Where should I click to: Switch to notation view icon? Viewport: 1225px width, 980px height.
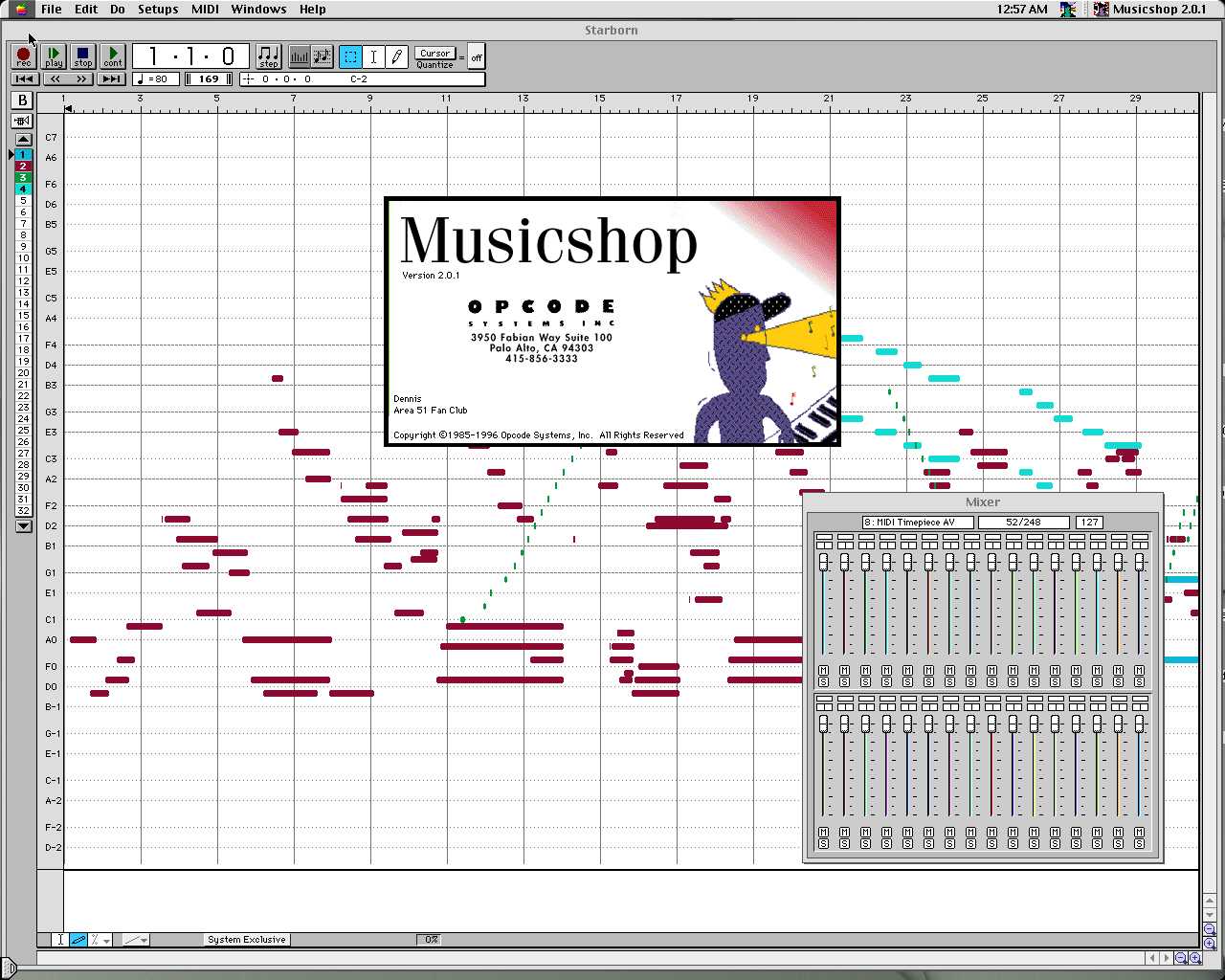(322, 56)
